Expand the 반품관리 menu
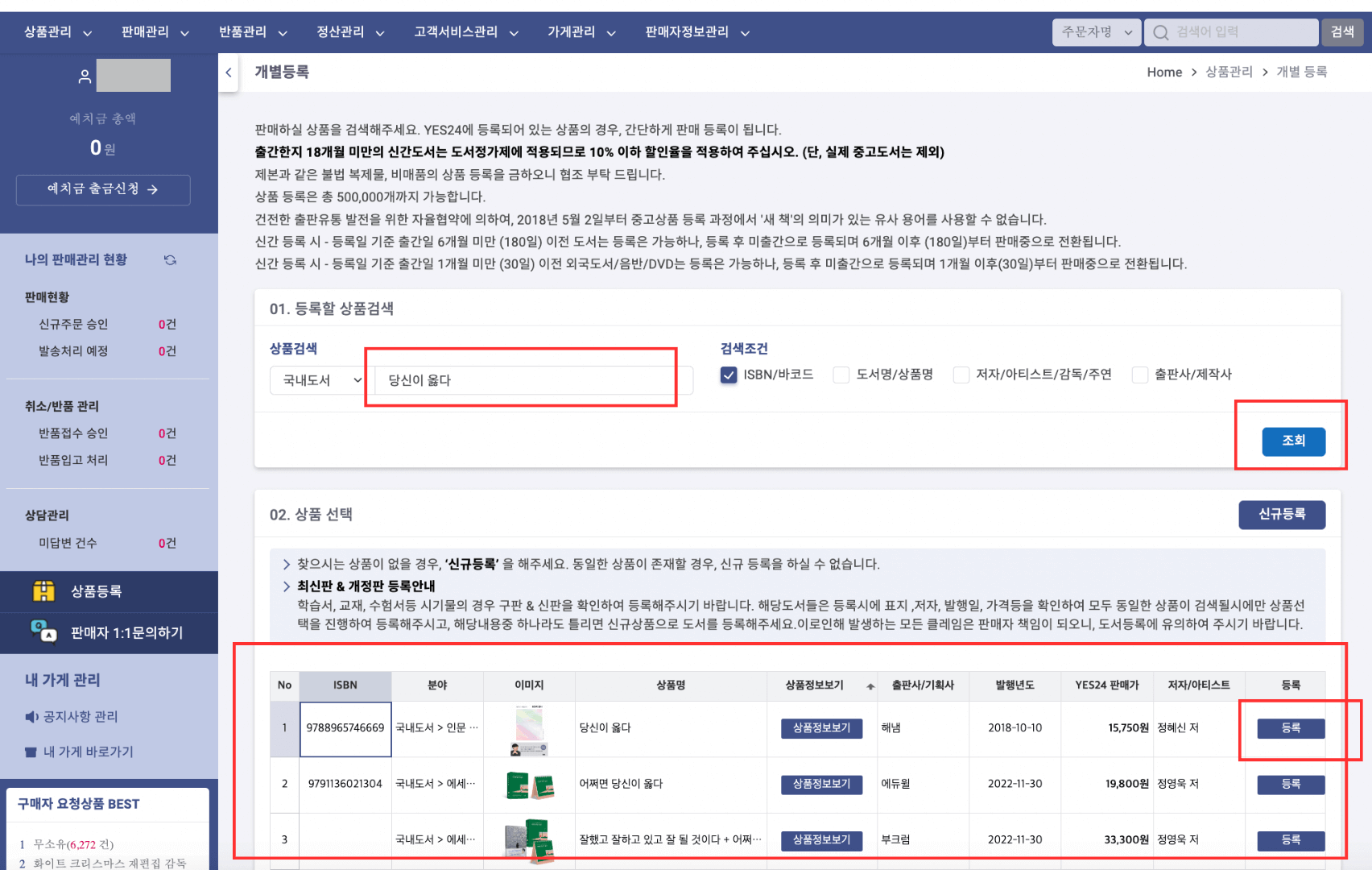The width and height of the screenshot is (1372, 870). pos(253,32)
